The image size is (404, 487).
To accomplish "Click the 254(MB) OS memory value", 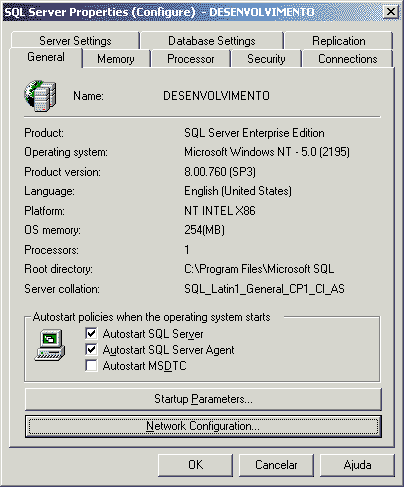I will click(204, 230).
